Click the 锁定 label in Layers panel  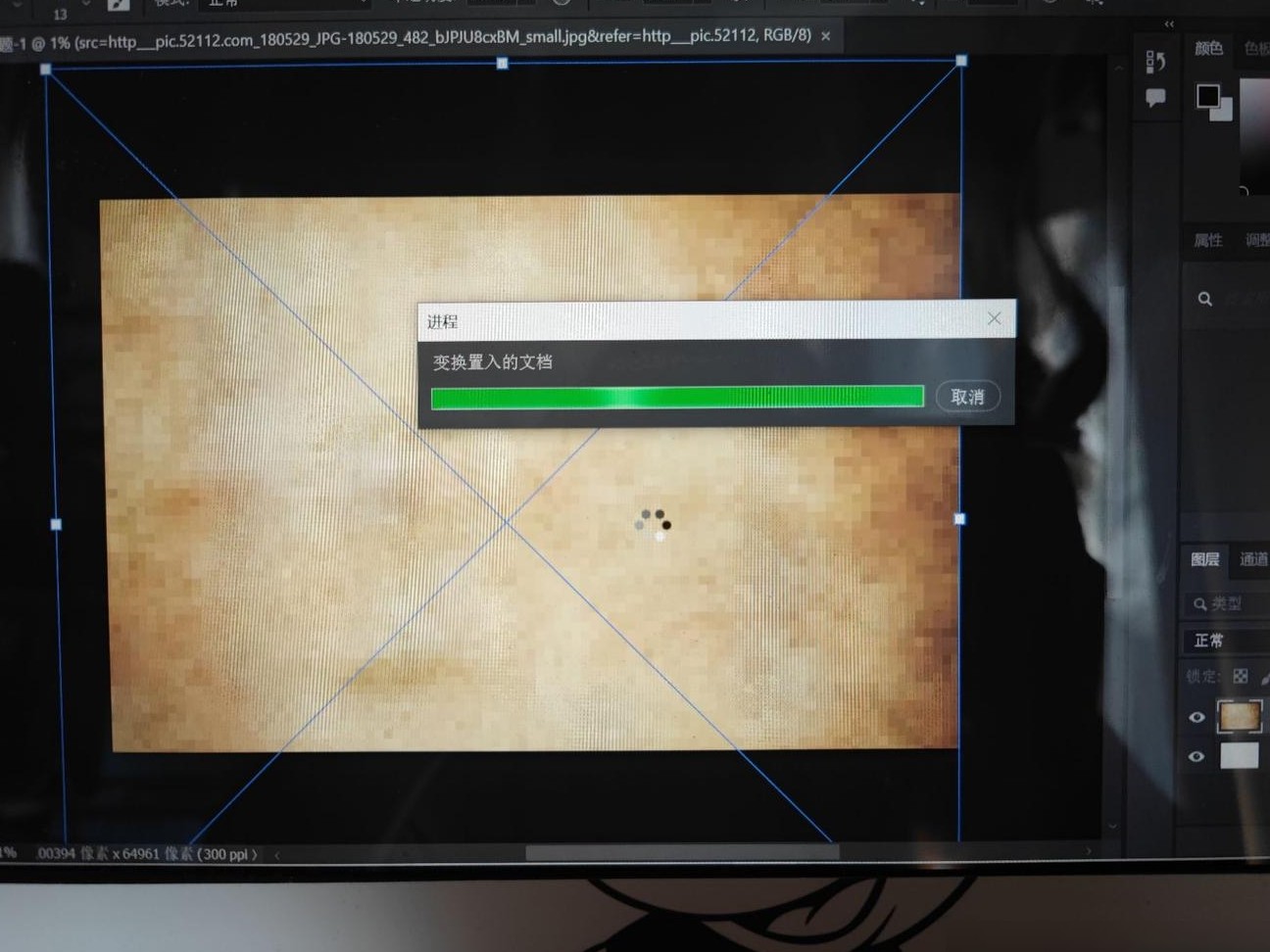(1203, 676)
